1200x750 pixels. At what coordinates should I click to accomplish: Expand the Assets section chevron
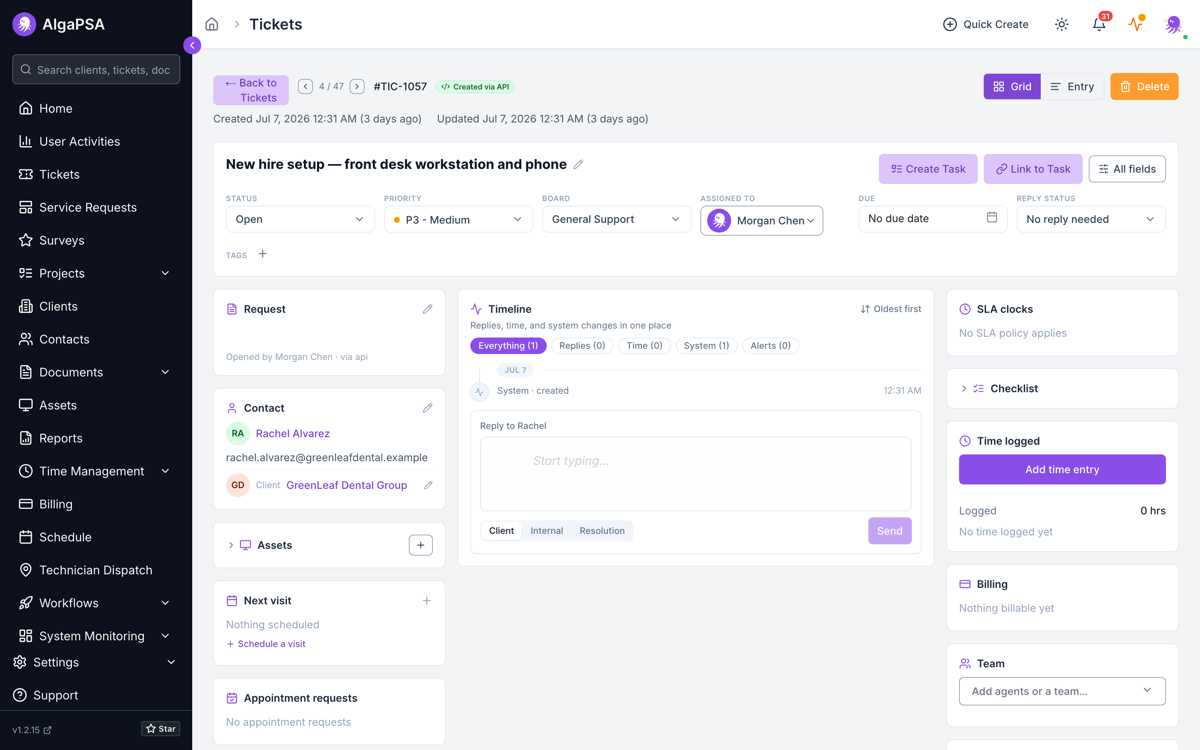click(x=231, y=545)
